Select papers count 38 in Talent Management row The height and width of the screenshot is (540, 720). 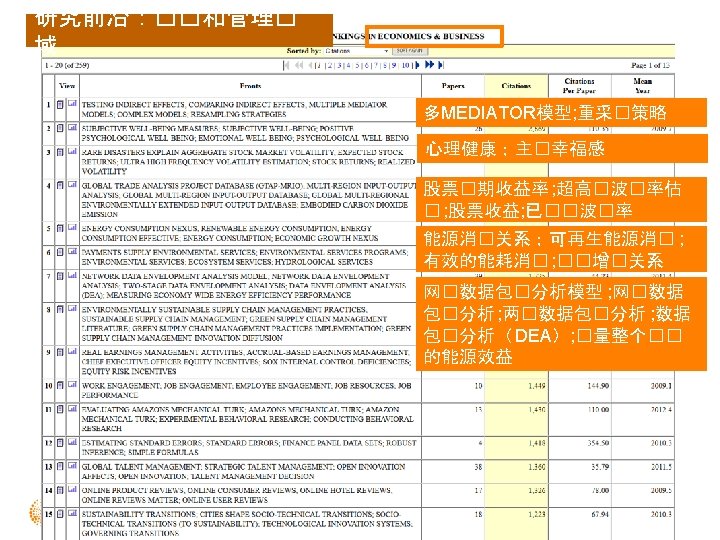coord(478,467)
